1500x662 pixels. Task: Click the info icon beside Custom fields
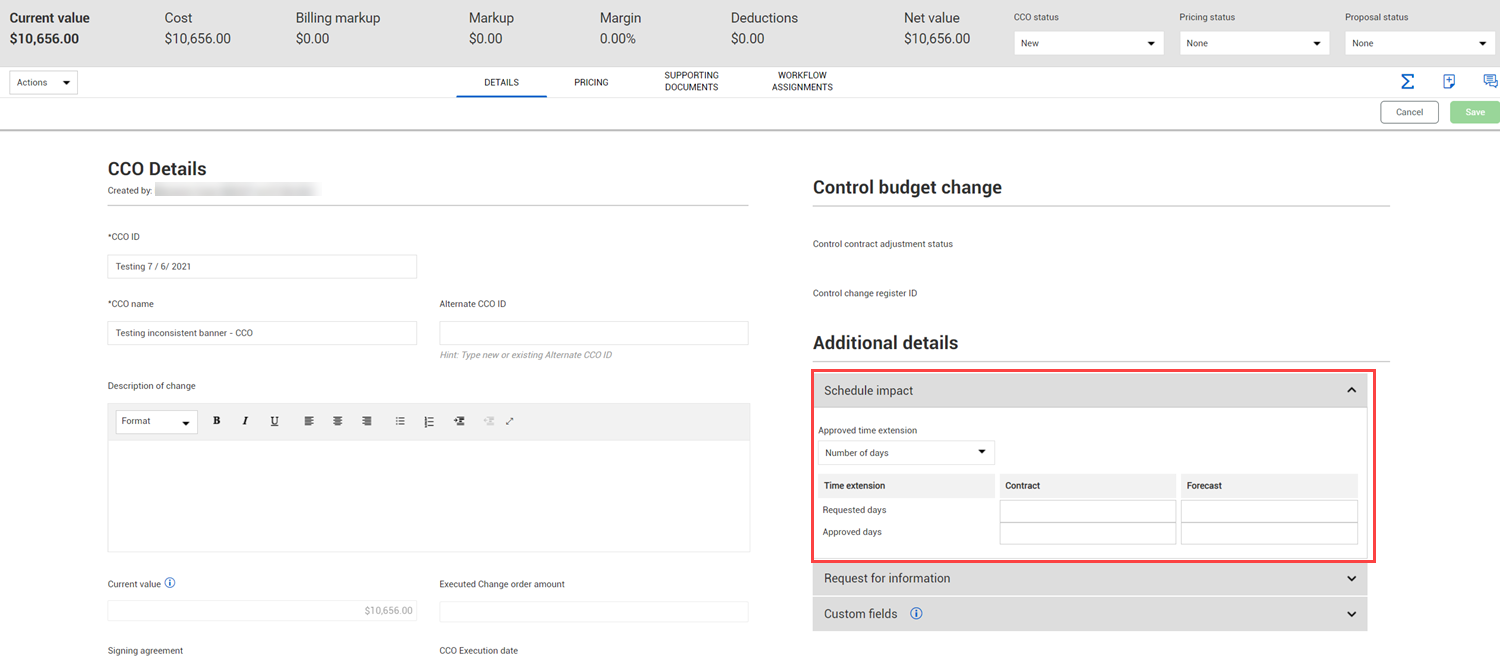point(916,613)
